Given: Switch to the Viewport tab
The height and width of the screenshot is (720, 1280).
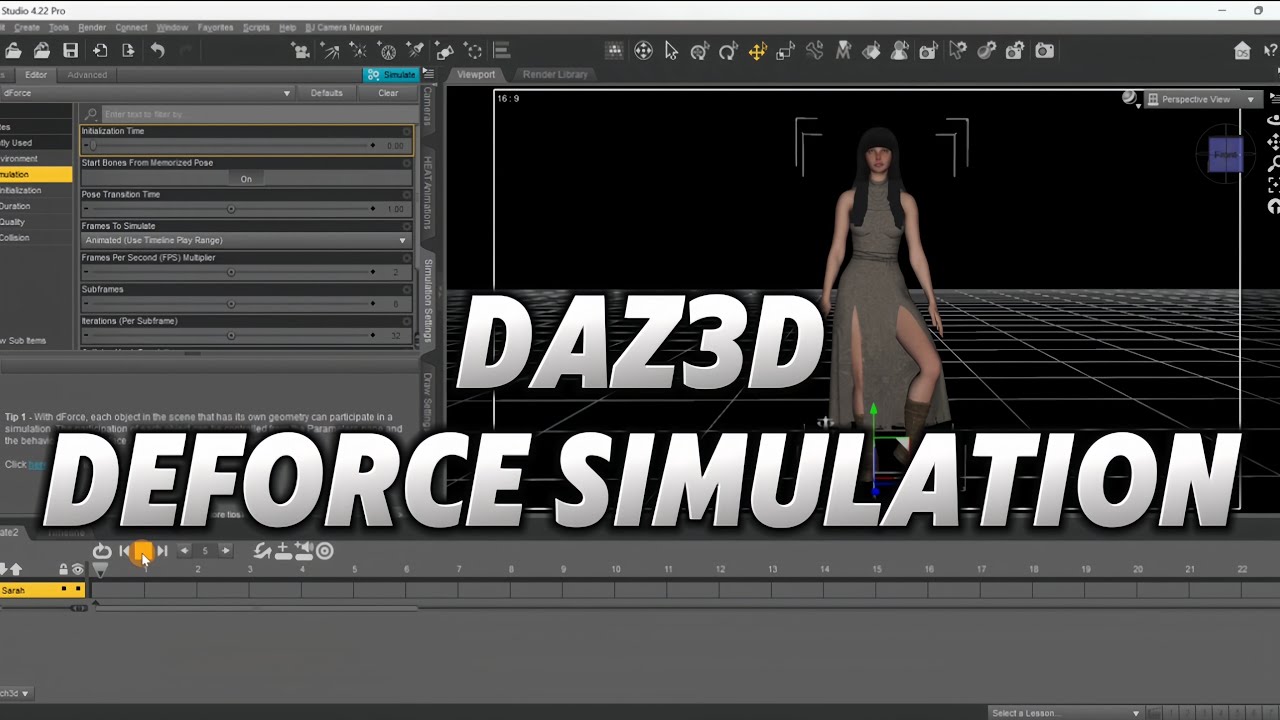Looking at the screenshot, I should [476, 74].
